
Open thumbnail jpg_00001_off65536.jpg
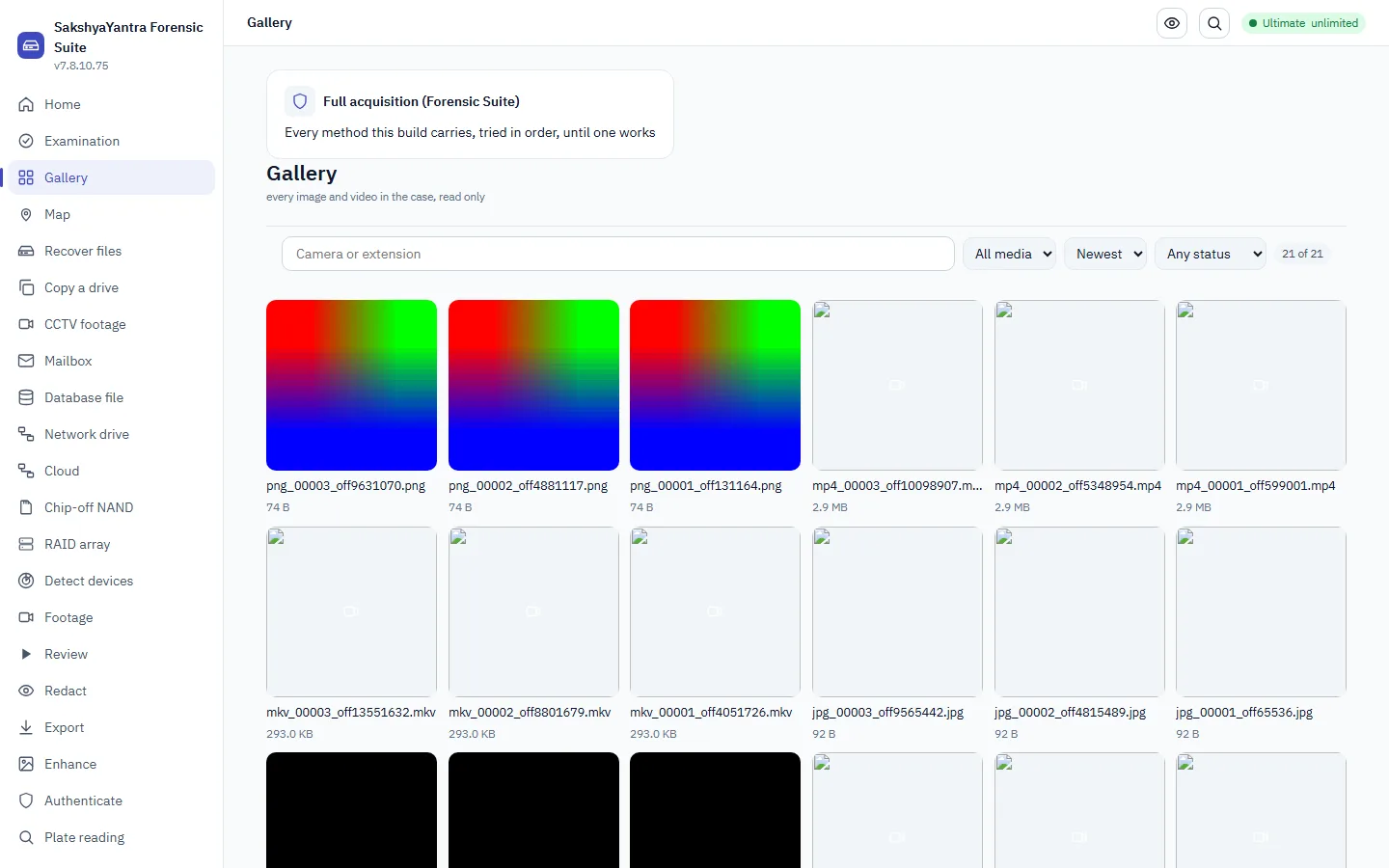1261,611
